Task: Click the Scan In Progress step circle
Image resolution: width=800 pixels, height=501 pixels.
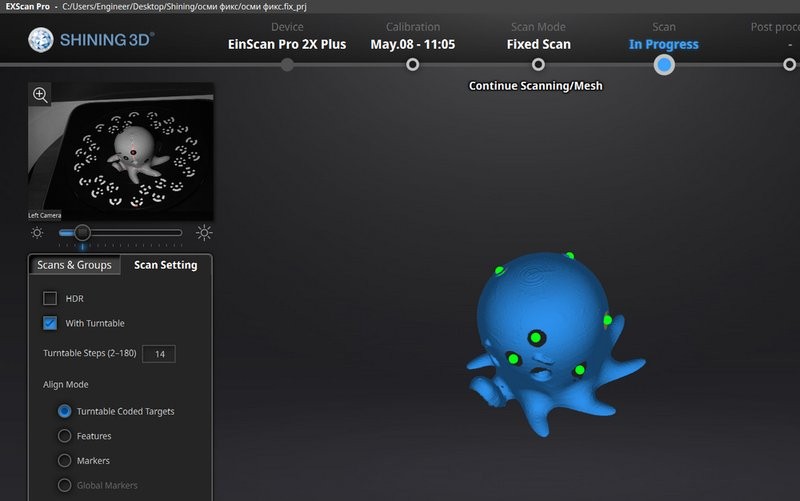Action: 664,65
